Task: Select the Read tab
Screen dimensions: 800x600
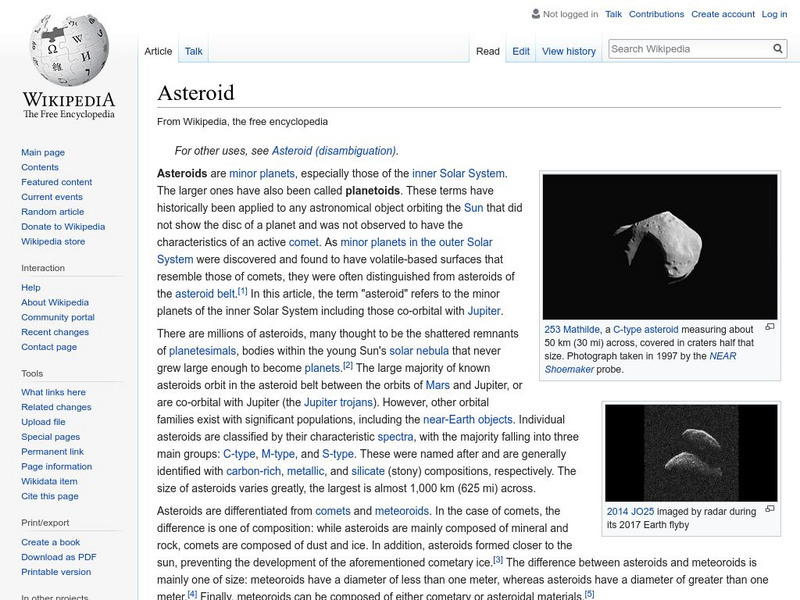Action: (488, 51)
